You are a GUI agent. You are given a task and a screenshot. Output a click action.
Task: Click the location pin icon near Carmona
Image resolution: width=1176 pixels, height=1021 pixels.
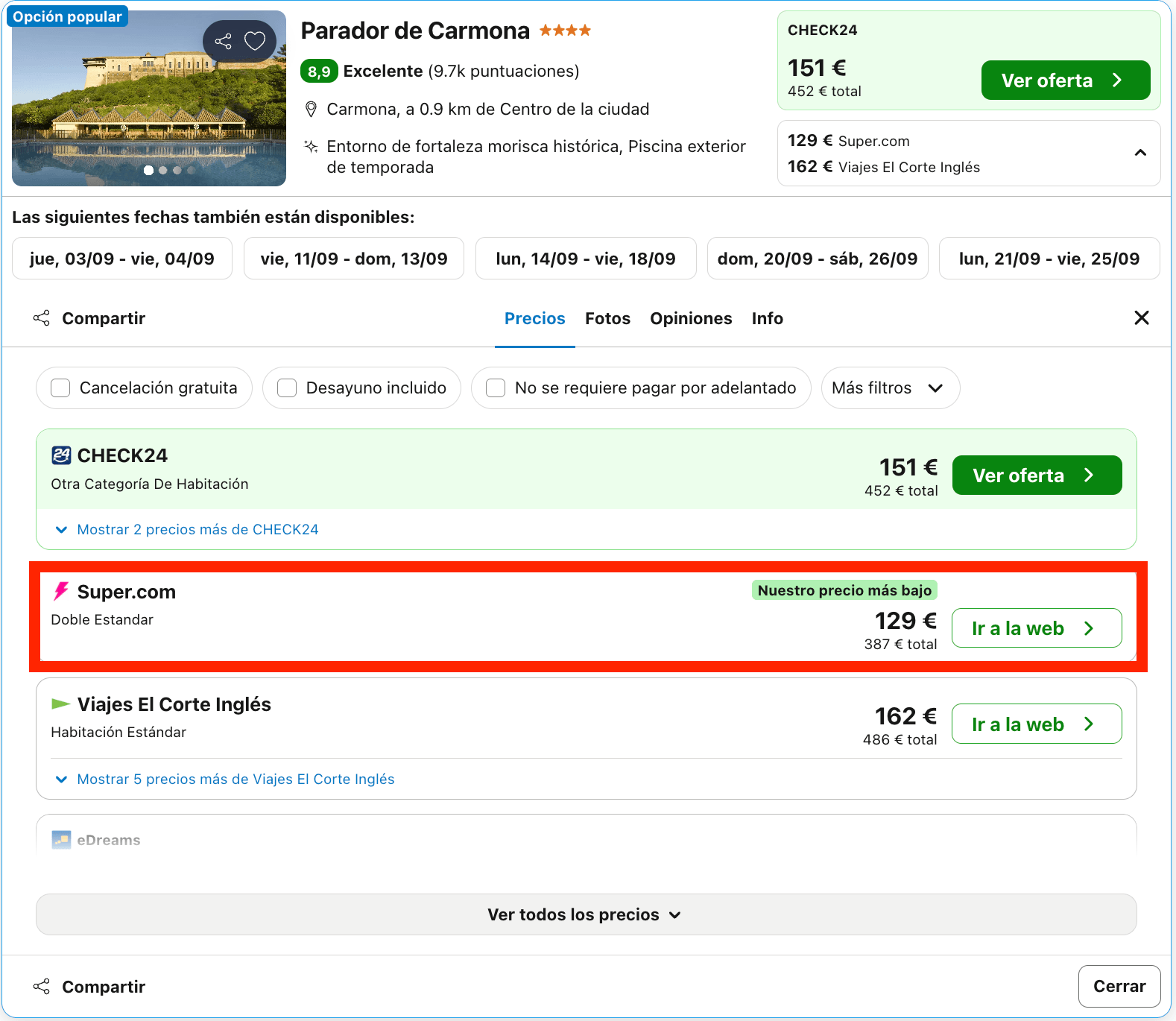point(312,110)
